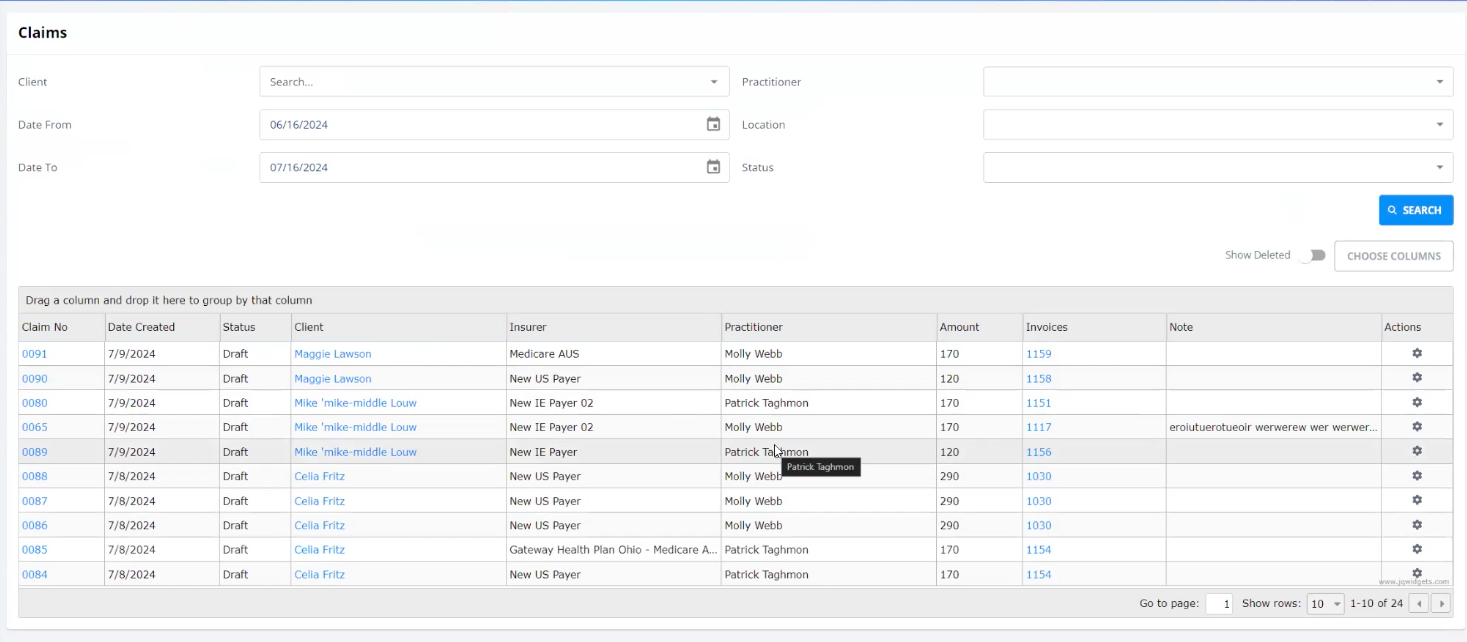Open the Date To calendar picker
1467x642 pixels.
(713, 167)
